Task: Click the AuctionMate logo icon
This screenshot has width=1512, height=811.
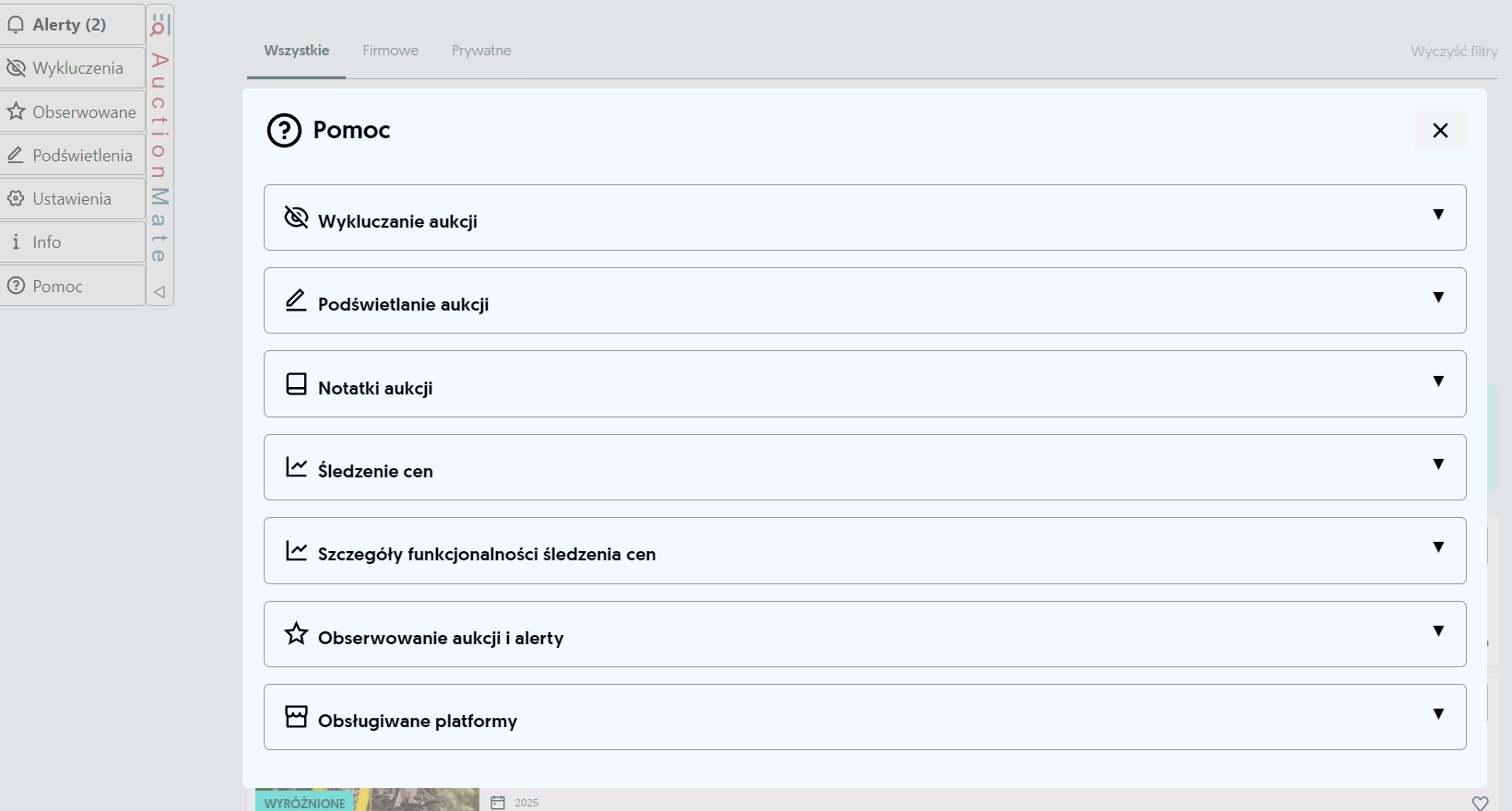Action: 159,23
